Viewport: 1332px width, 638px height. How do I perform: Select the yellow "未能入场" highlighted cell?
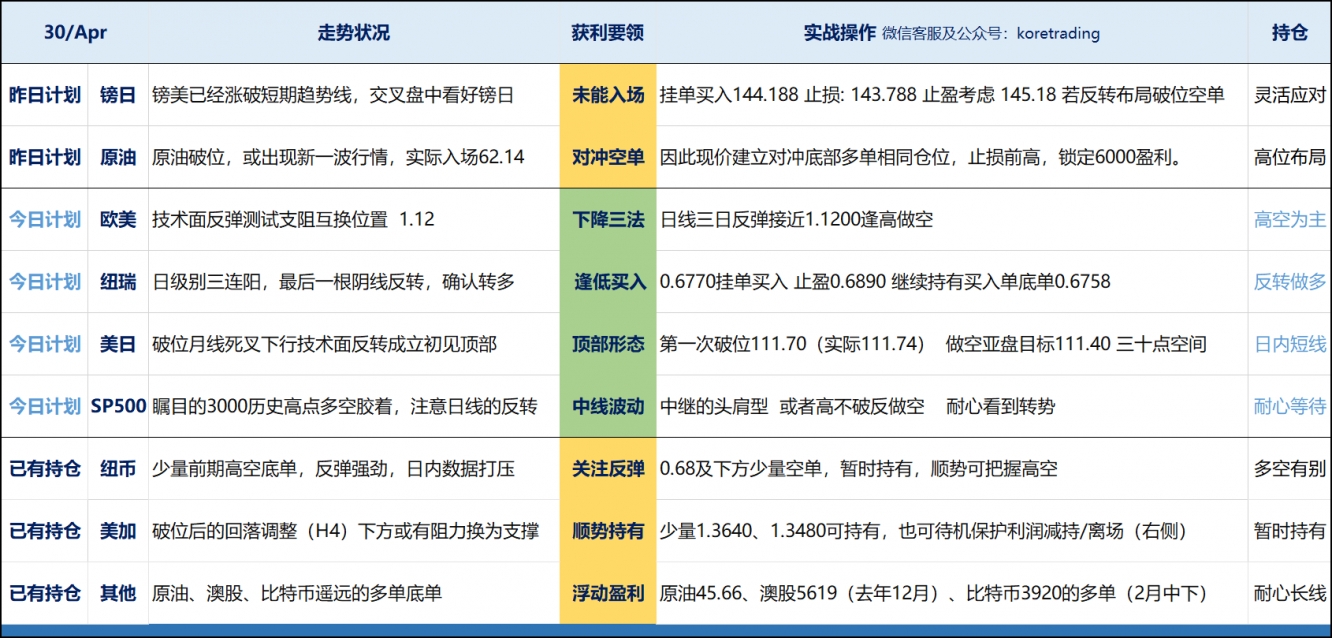(x=608, y=96)
